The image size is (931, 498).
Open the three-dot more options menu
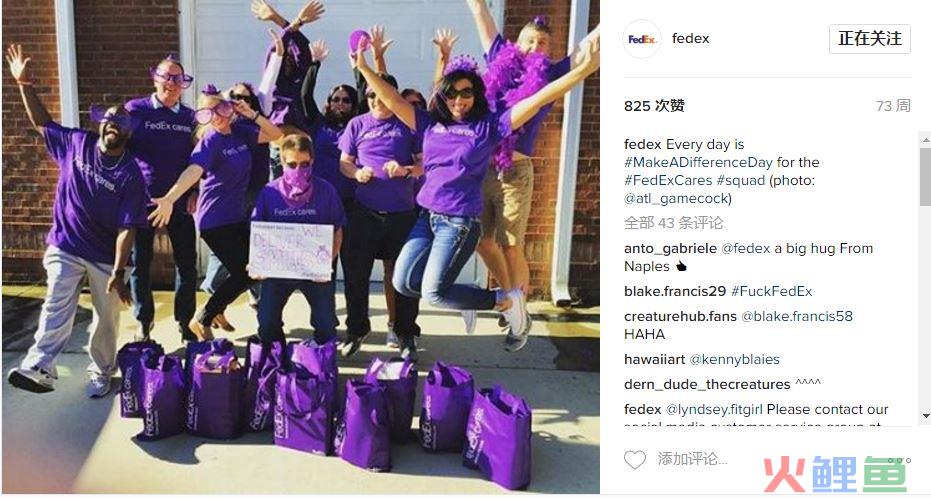click(900, 460)
